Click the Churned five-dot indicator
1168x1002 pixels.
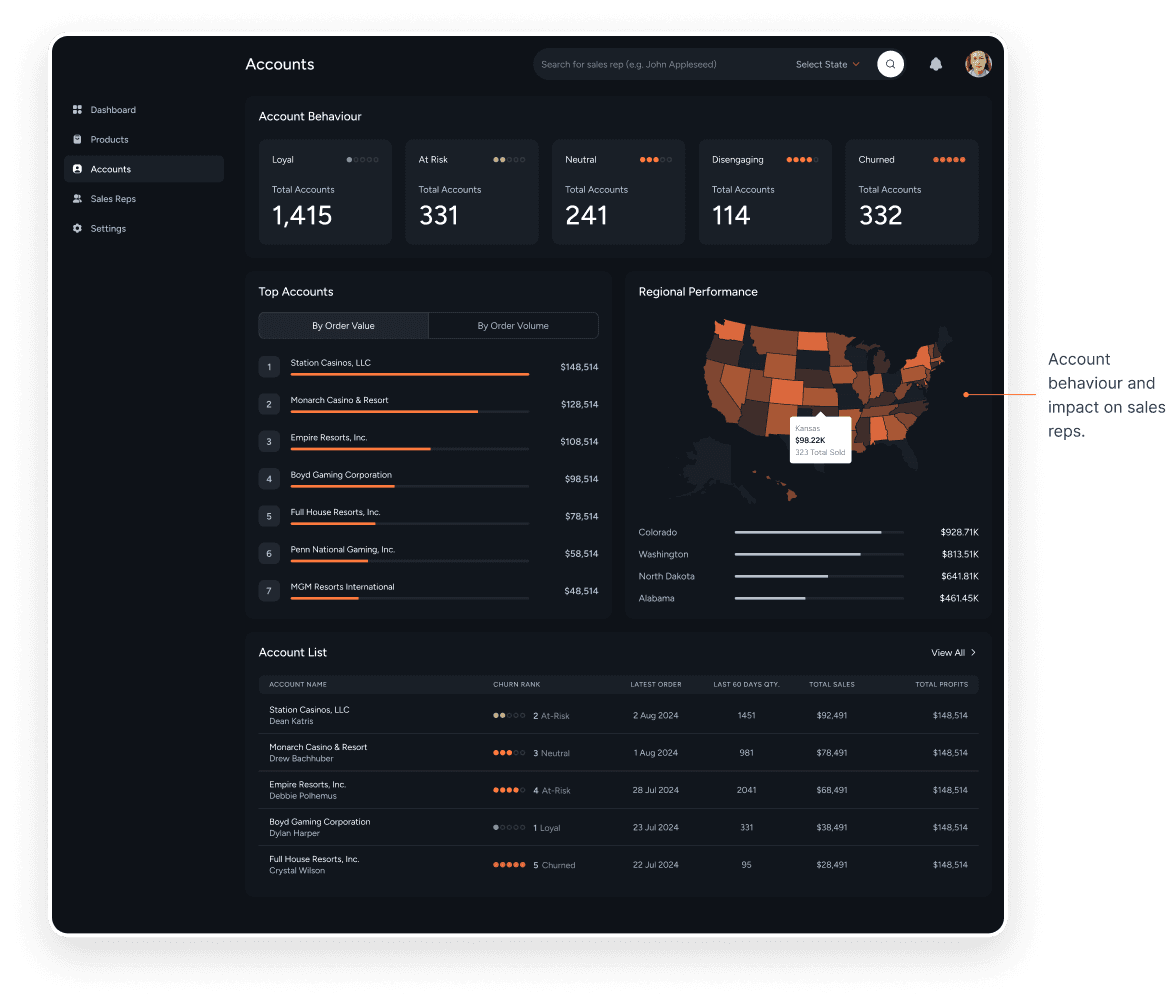(x=947, y=159)
